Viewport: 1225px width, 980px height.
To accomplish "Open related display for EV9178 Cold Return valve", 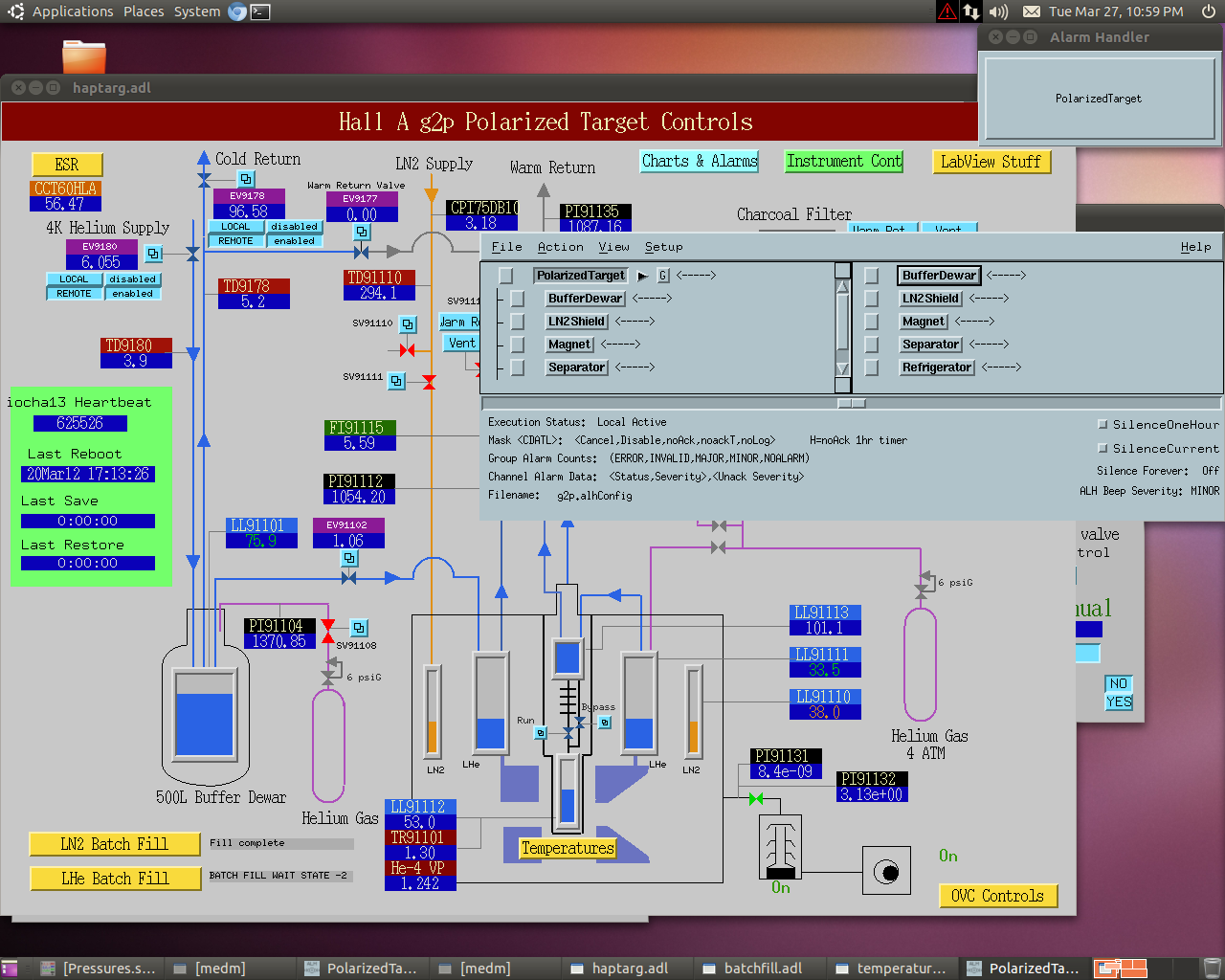I will [x=246, y=179].
